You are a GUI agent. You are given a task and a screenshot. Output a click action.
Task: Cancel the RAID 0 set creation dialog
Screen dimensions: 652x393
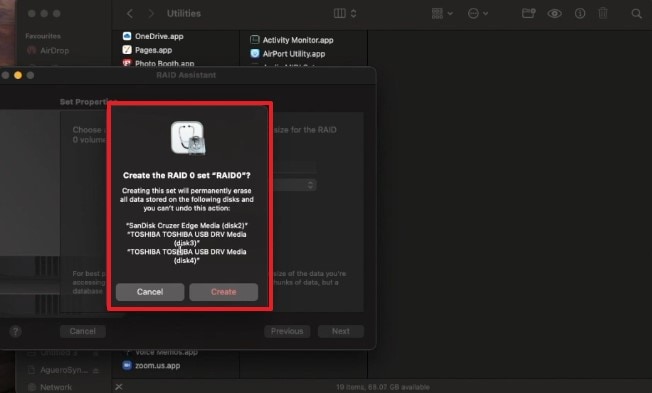150,292
